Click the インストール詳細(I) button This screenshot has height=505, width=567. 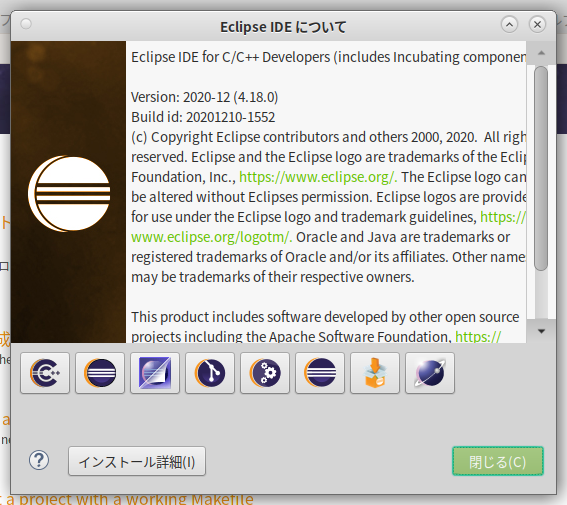click(137, 461)
